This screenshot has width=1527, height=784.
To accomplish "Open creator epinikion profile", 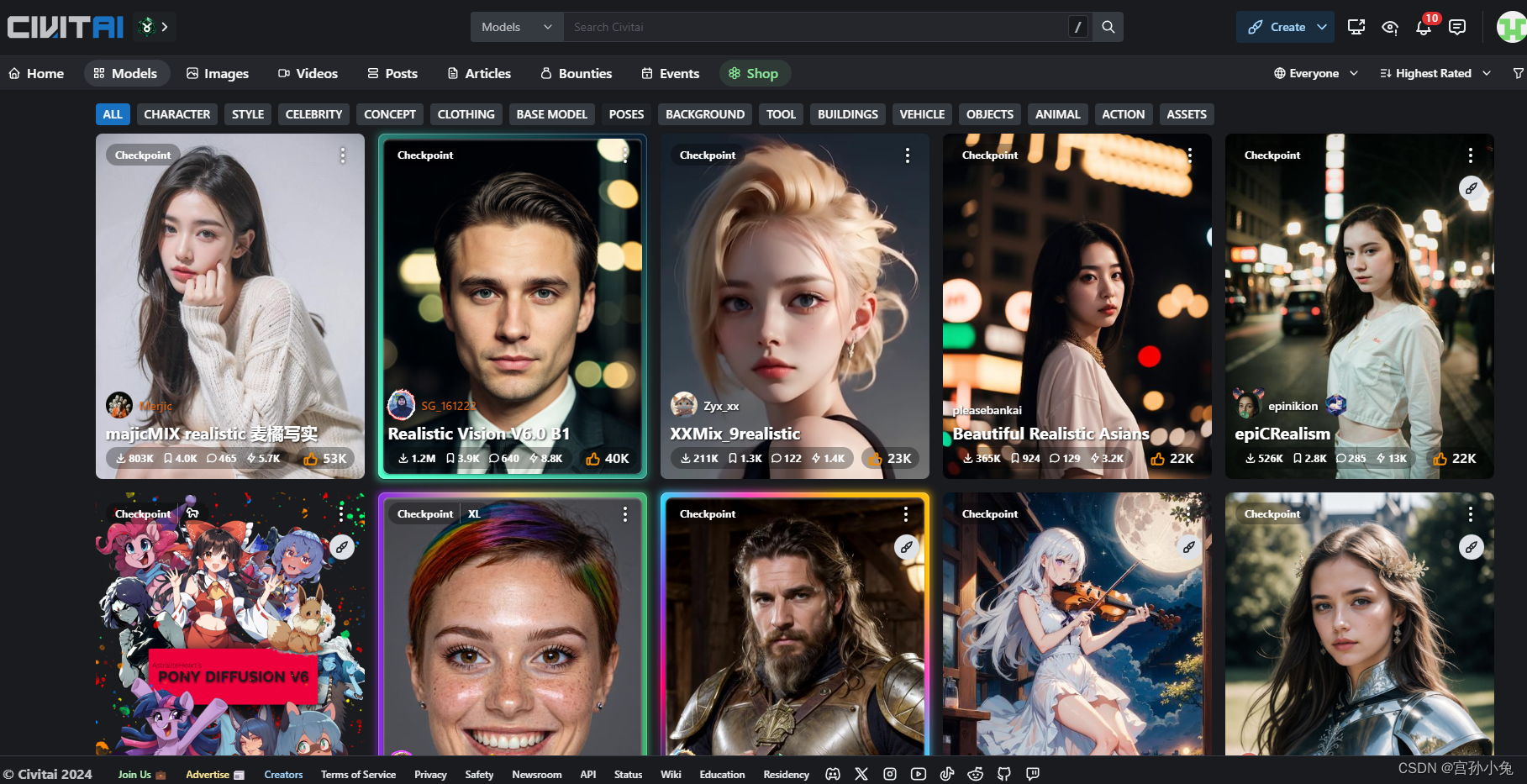I will click(x=1293, y=406).
